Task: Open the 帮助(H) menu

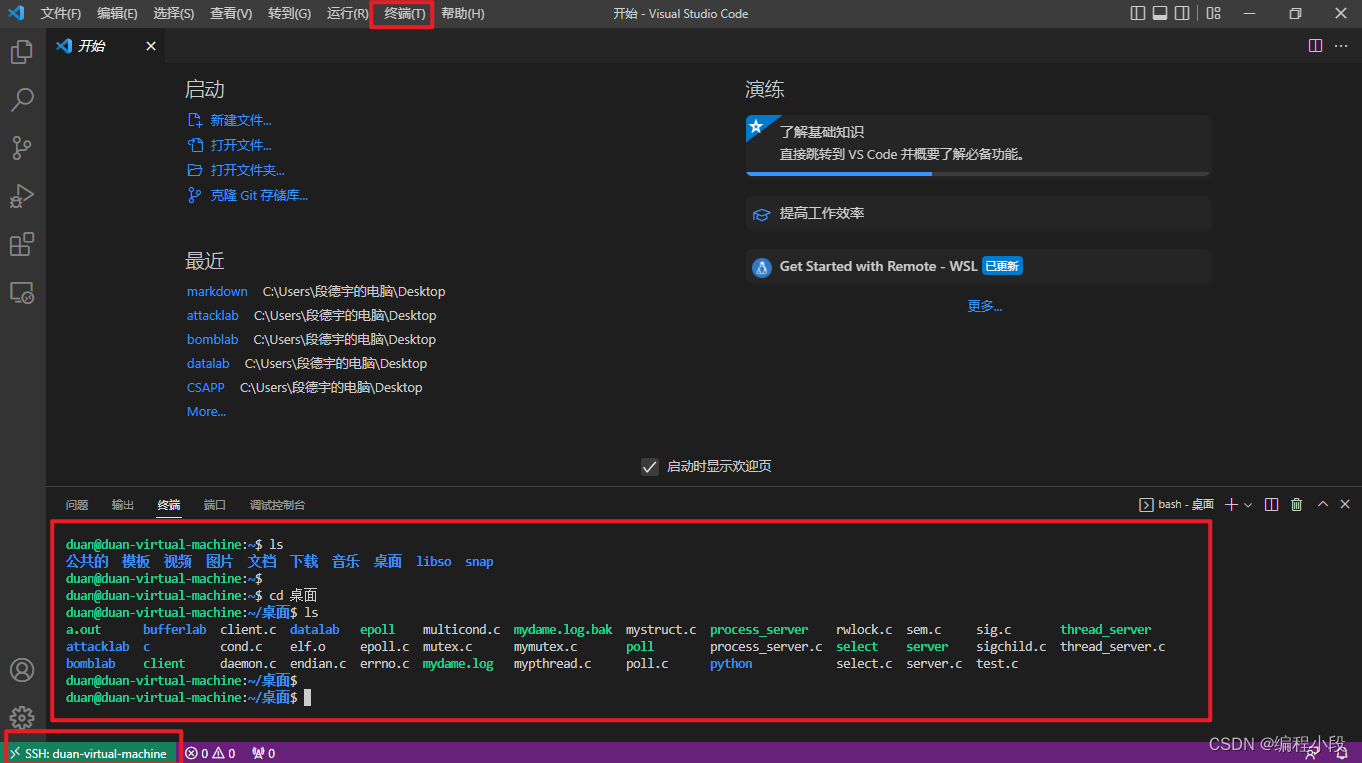Action: pos(463,13)
